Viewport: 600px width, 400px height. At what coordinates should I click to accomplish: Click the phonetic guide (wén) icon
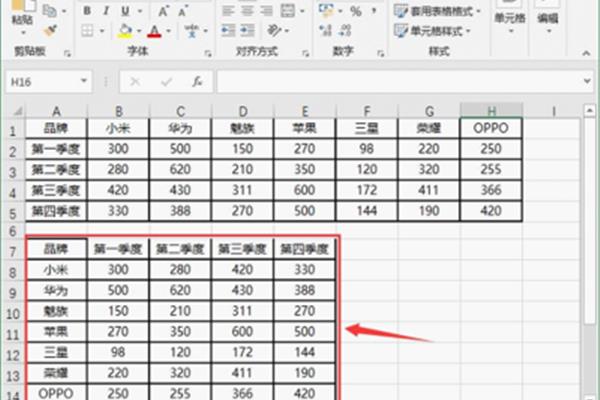click(x=191, y=31)
